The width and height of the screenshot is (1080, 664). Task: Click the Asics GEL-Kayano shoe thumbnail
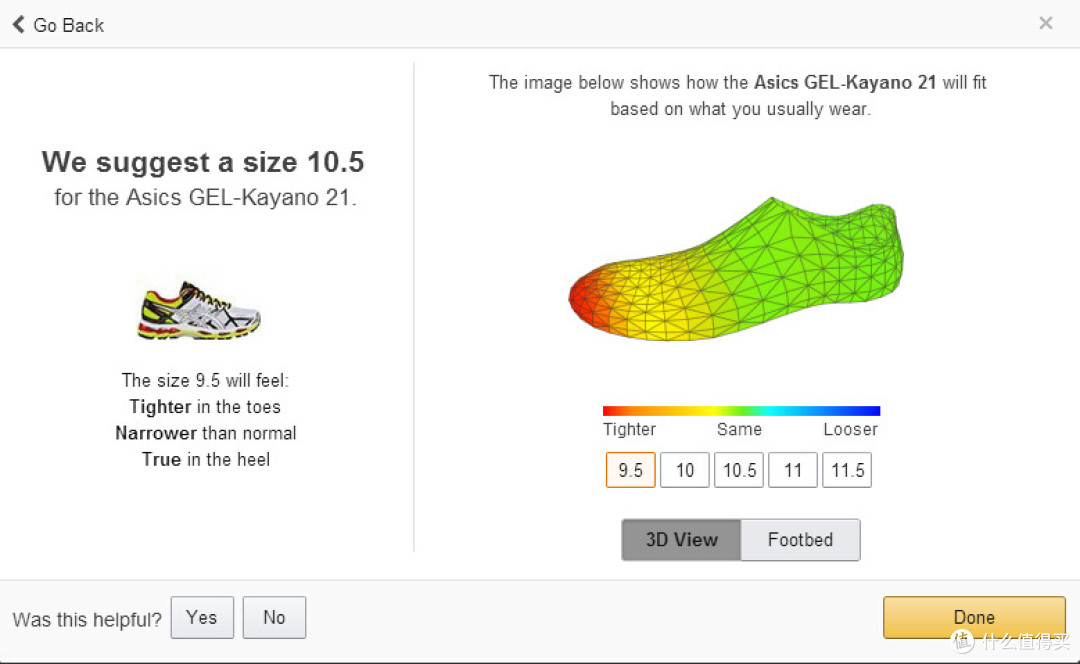(199, 310)
